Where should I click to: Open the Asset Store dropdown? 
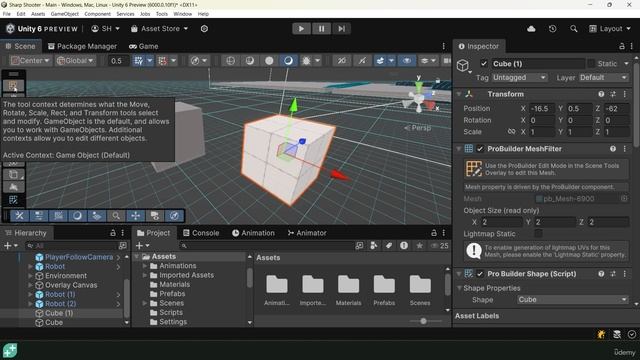pos(160,29)
